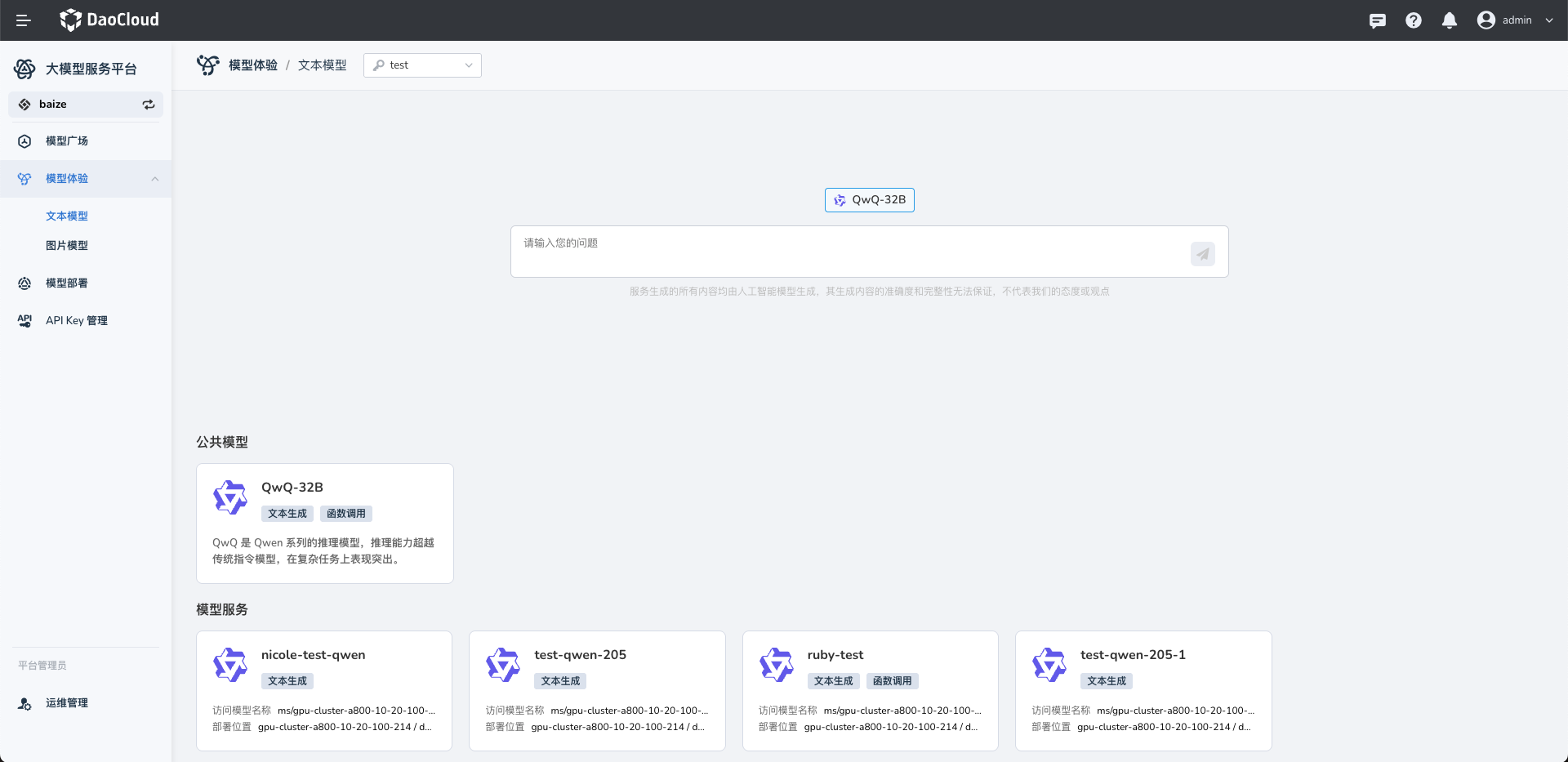Click the admin user avatar icon
Screen dimensions: 1568x762
(1486, 20)
